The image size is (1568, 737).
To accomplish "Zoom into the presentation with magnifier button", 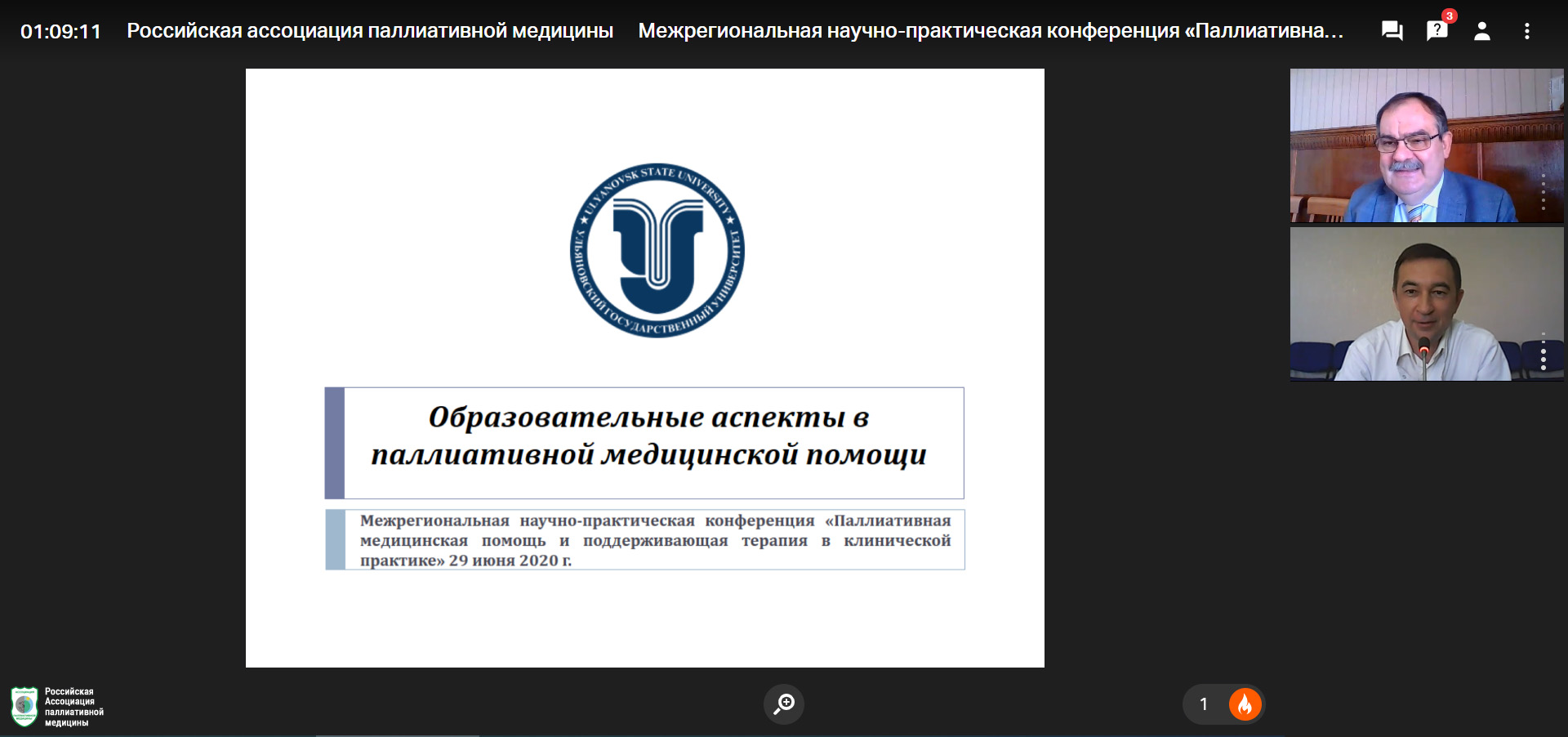I will tap(784, 703).
